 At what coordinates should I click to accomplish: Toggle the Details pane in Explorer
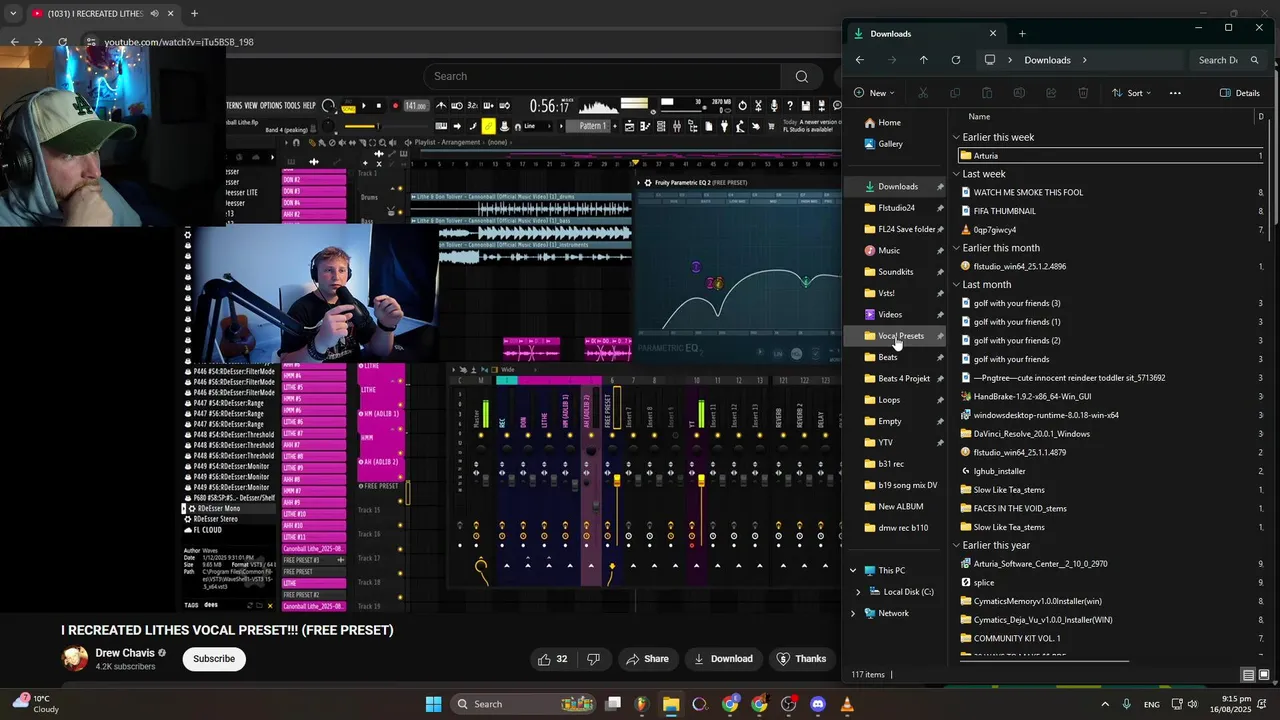point(1240,93)
